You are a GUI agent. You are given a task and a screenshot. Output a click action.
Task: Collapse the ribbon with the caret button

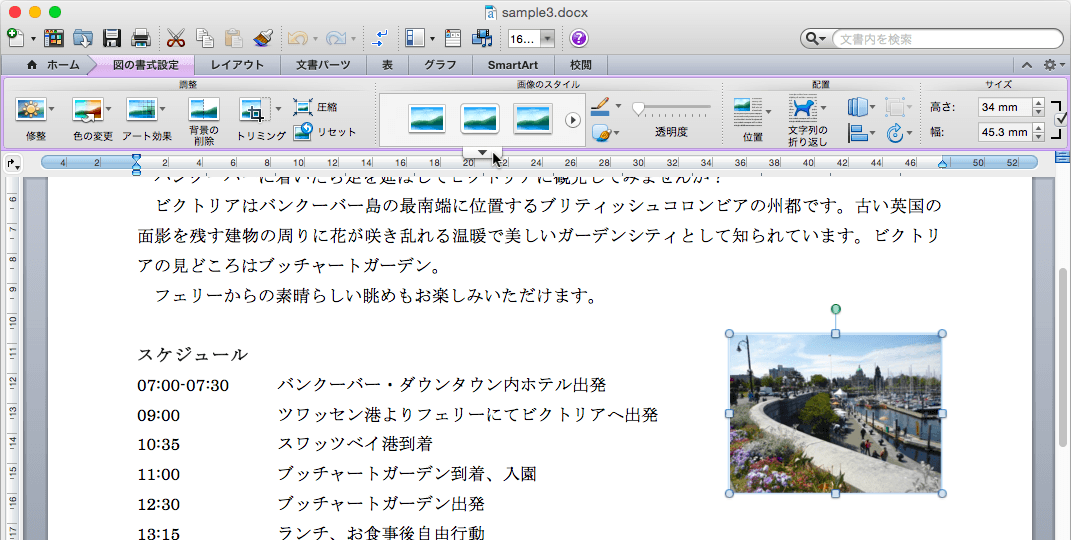click(x=1026, y=65)
